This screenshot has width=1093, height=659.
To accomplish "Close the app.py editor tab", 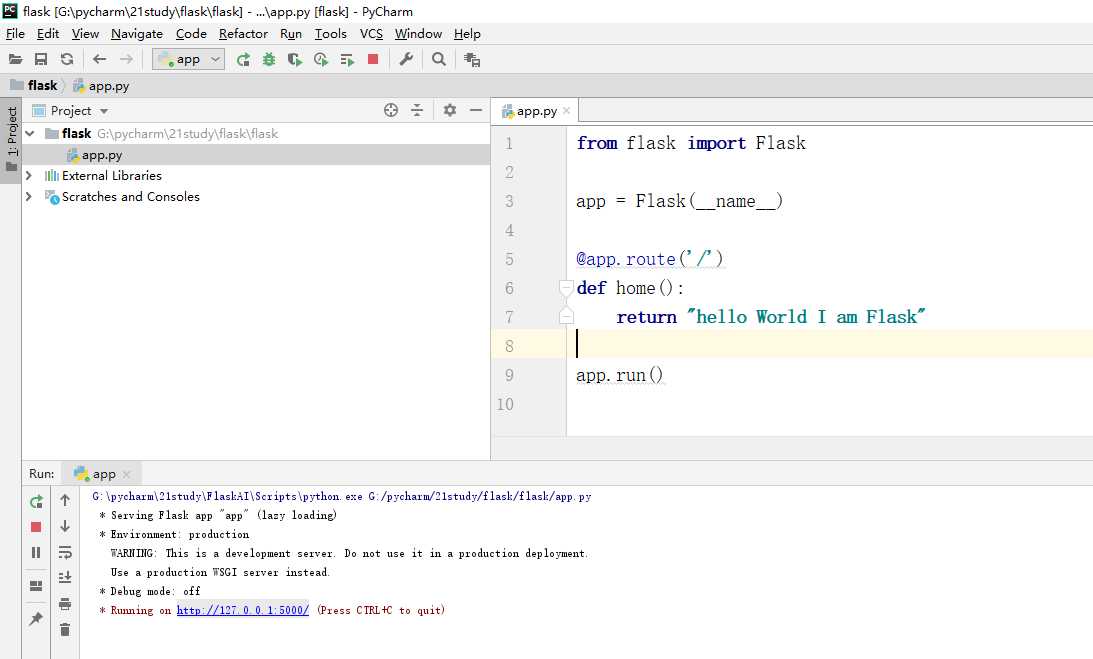I will click(567, 111).
